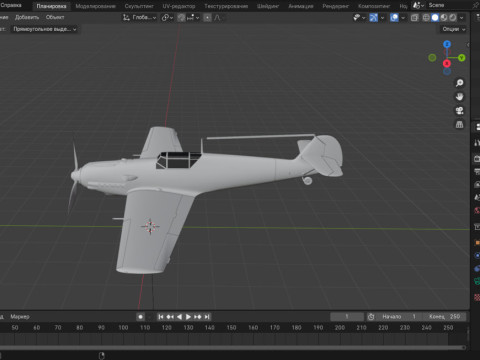Screen dimensions: 480x360
Task: Open the Render properties tab icon
Action: (477, 159)
